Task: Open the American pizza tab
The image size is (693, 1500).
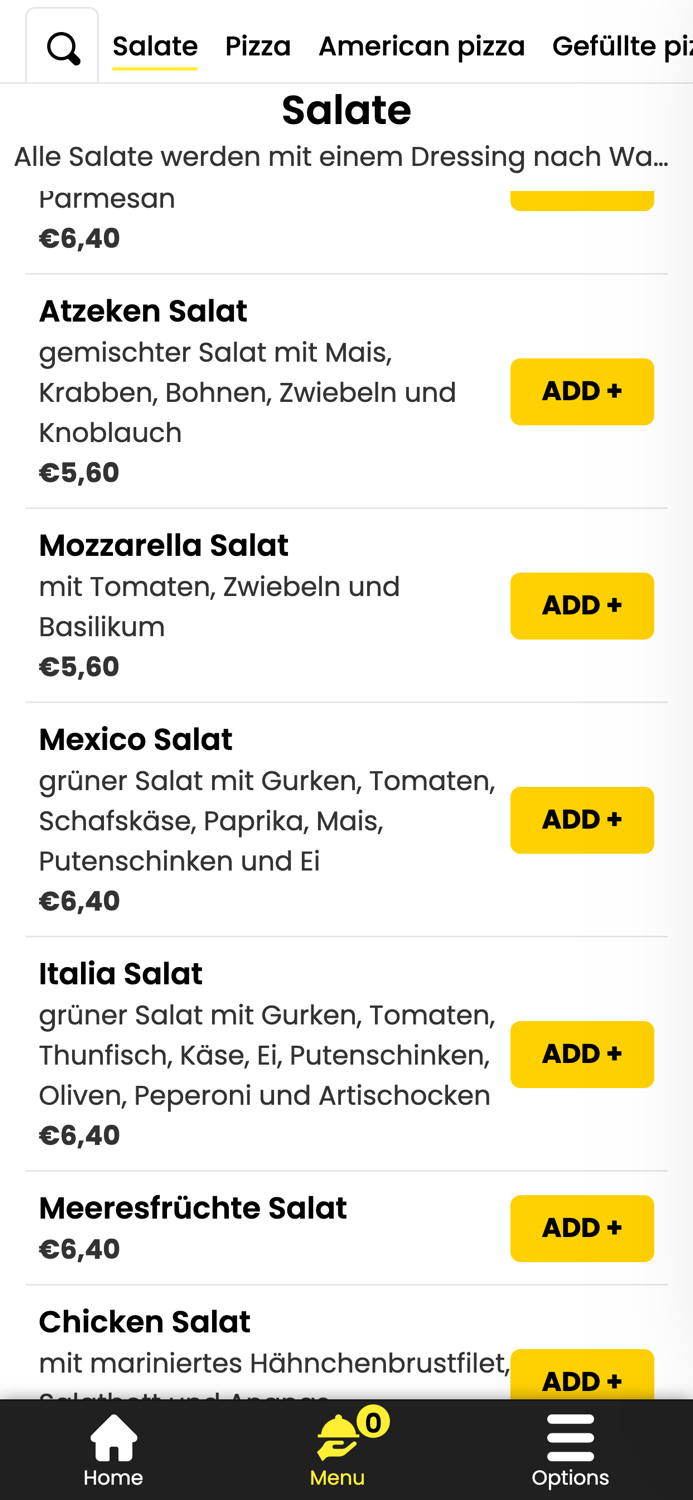Action: coord(421,45)
